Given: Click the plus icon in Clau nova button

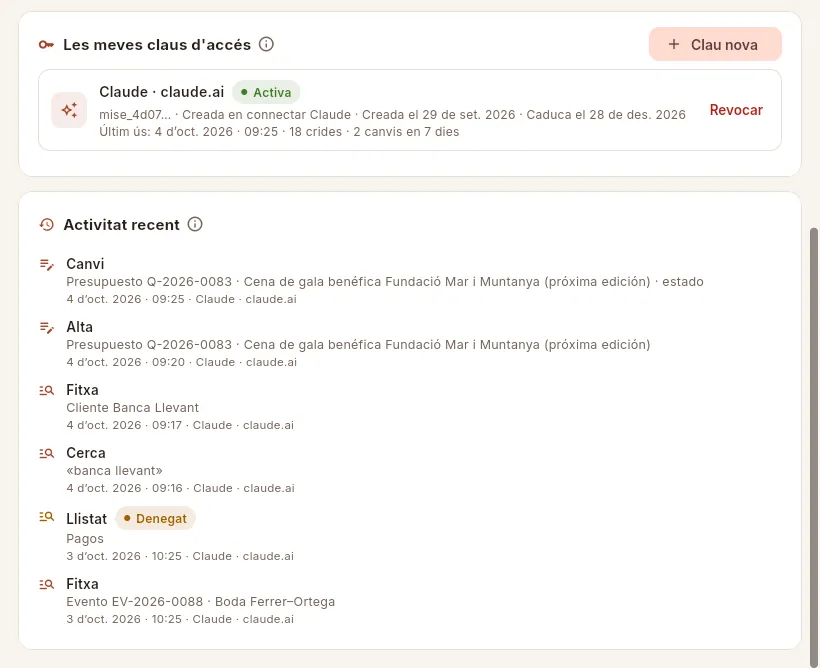Looking at the screenshot, I should point(674,44).
